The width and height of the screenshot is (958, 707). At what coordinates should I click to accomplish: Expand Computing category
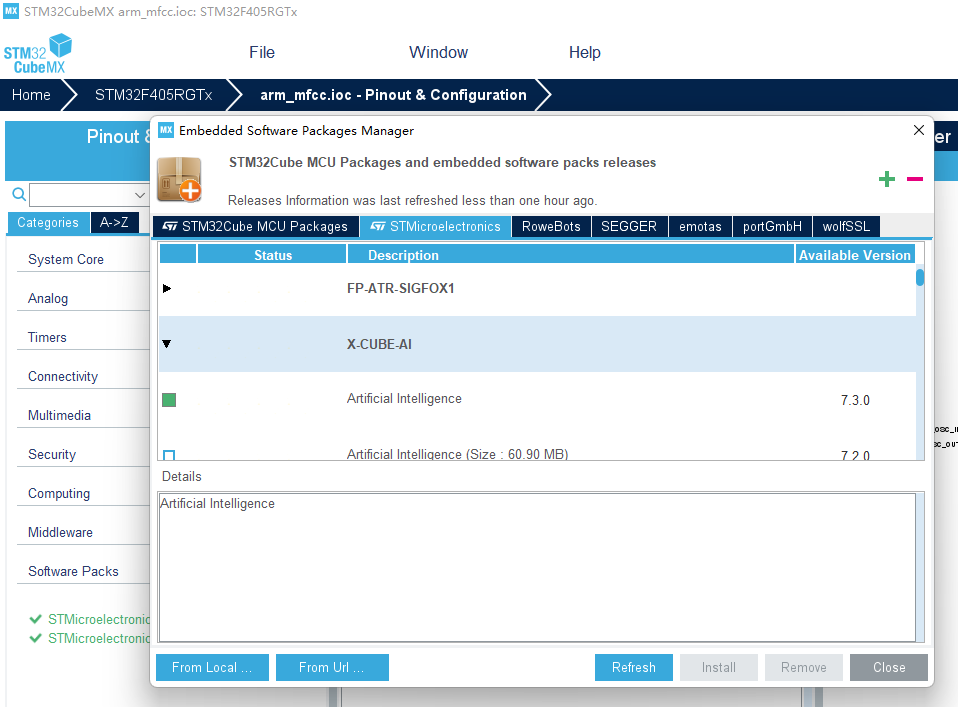(x=59, y=494)
